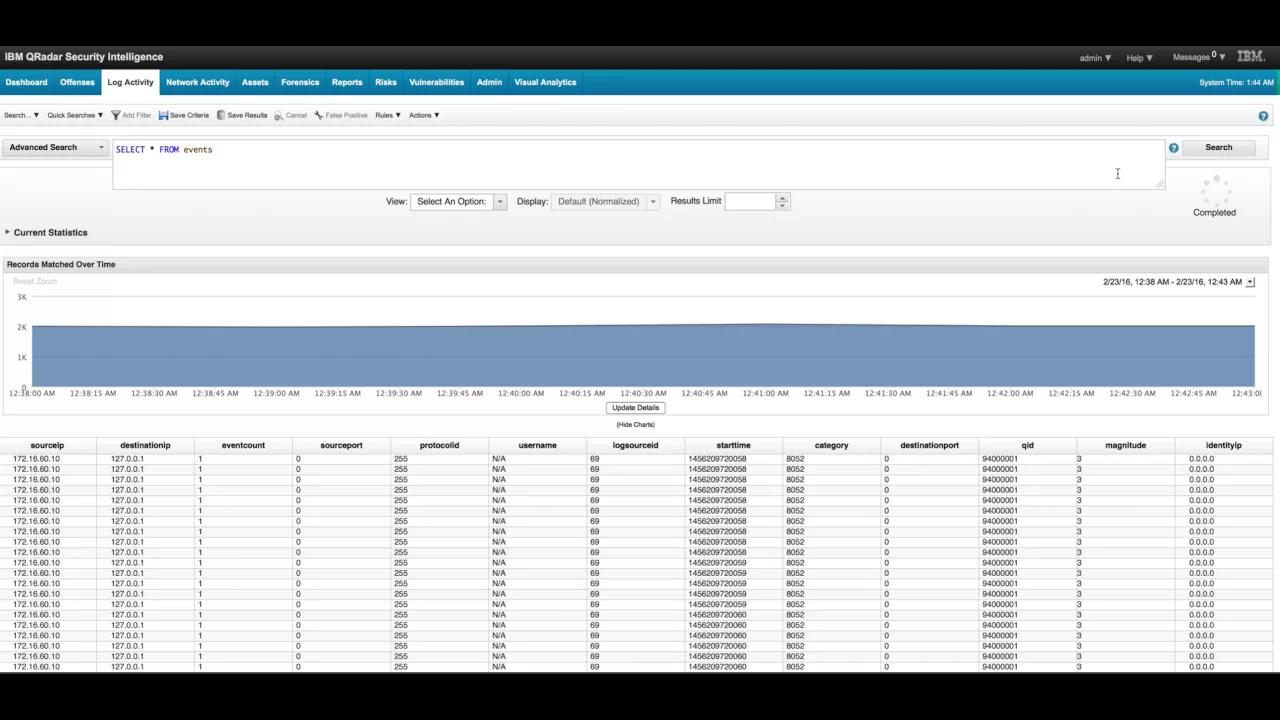This screenshot has width=1280, height=720.
Task: Sort by protocolid column header
Action: point(439,445)
